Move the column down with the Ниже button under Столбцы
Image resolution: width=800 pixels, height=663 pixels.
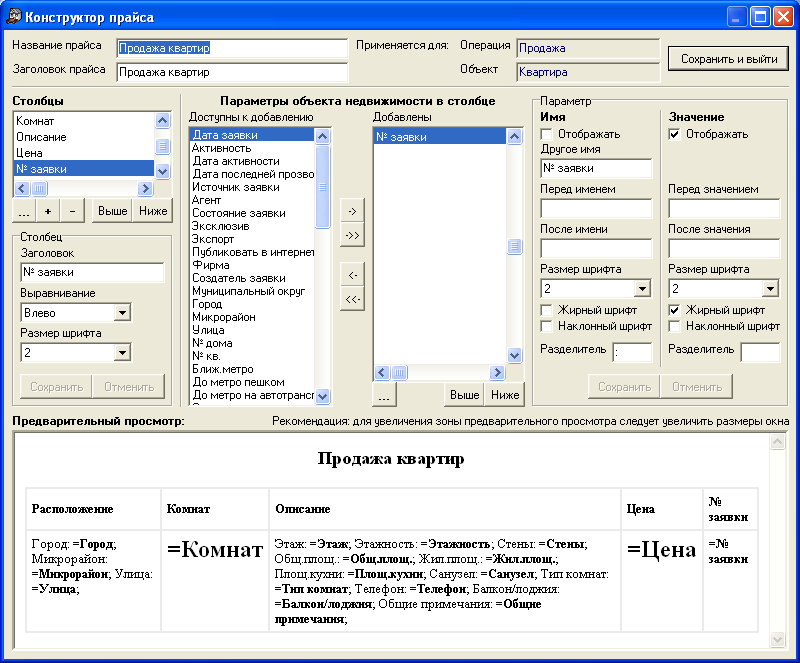click(x=153, y=211)
